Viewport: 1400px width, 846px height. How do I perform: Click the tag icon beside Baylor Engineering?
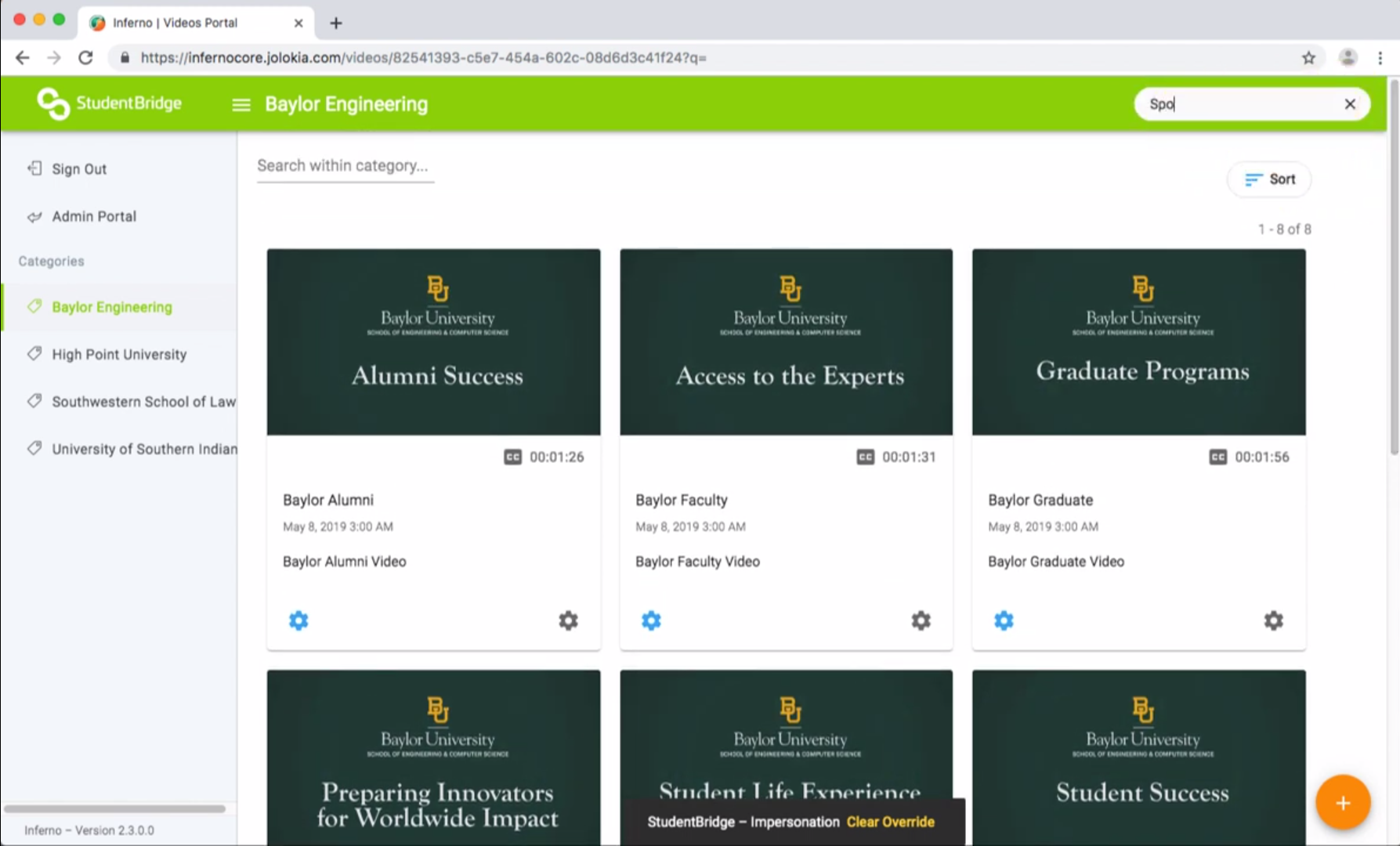coord(34,306)
